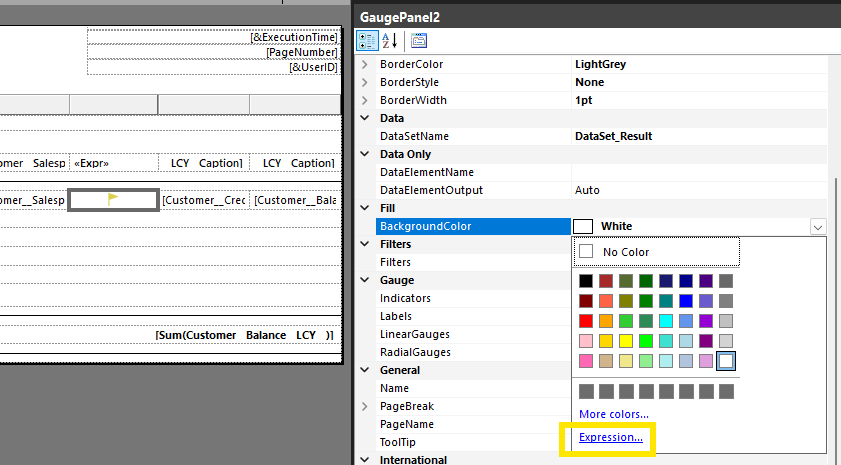Open the Expression... link
Screen dimensions: 841x465
click(x=609, y=438)
